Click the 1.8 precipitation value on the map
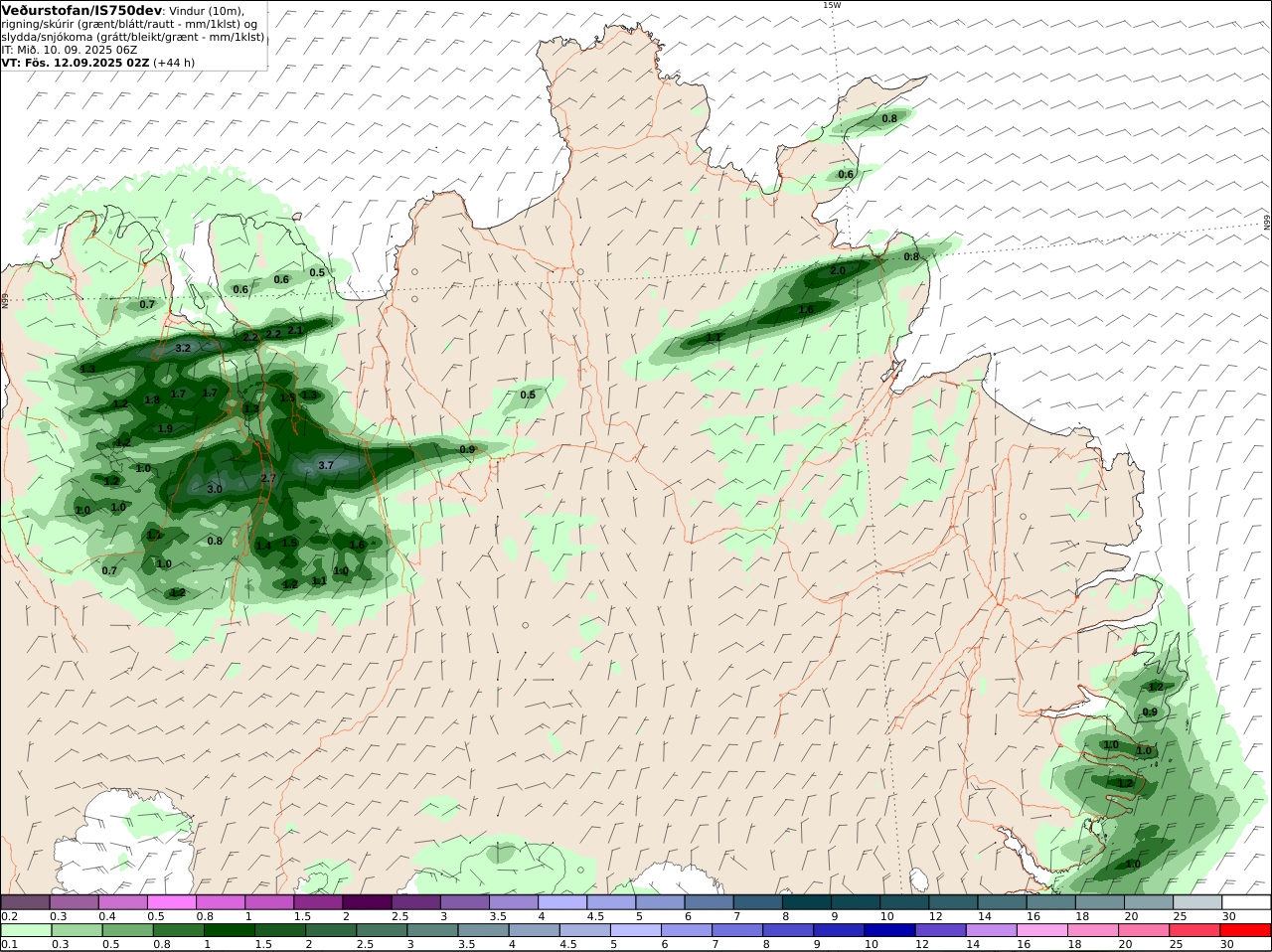The height and width of the screenshot is (952, 1272). point(152,400)
